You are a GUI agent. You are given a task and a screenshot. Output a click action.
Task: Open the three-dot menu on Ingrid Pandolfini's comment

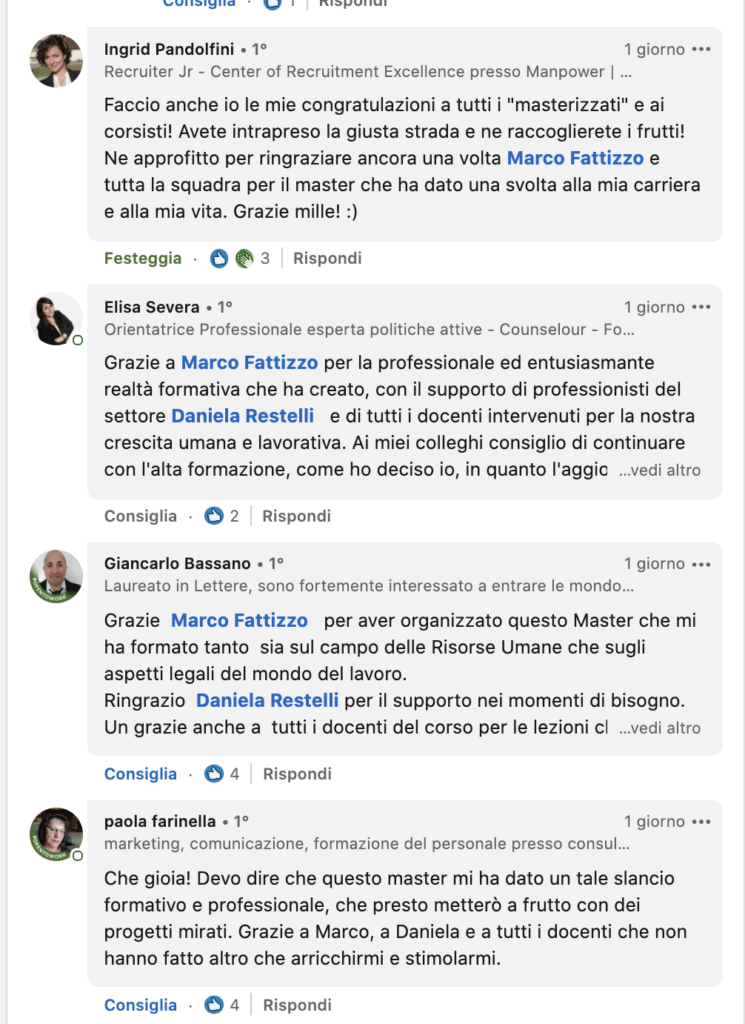pos(702,49)
